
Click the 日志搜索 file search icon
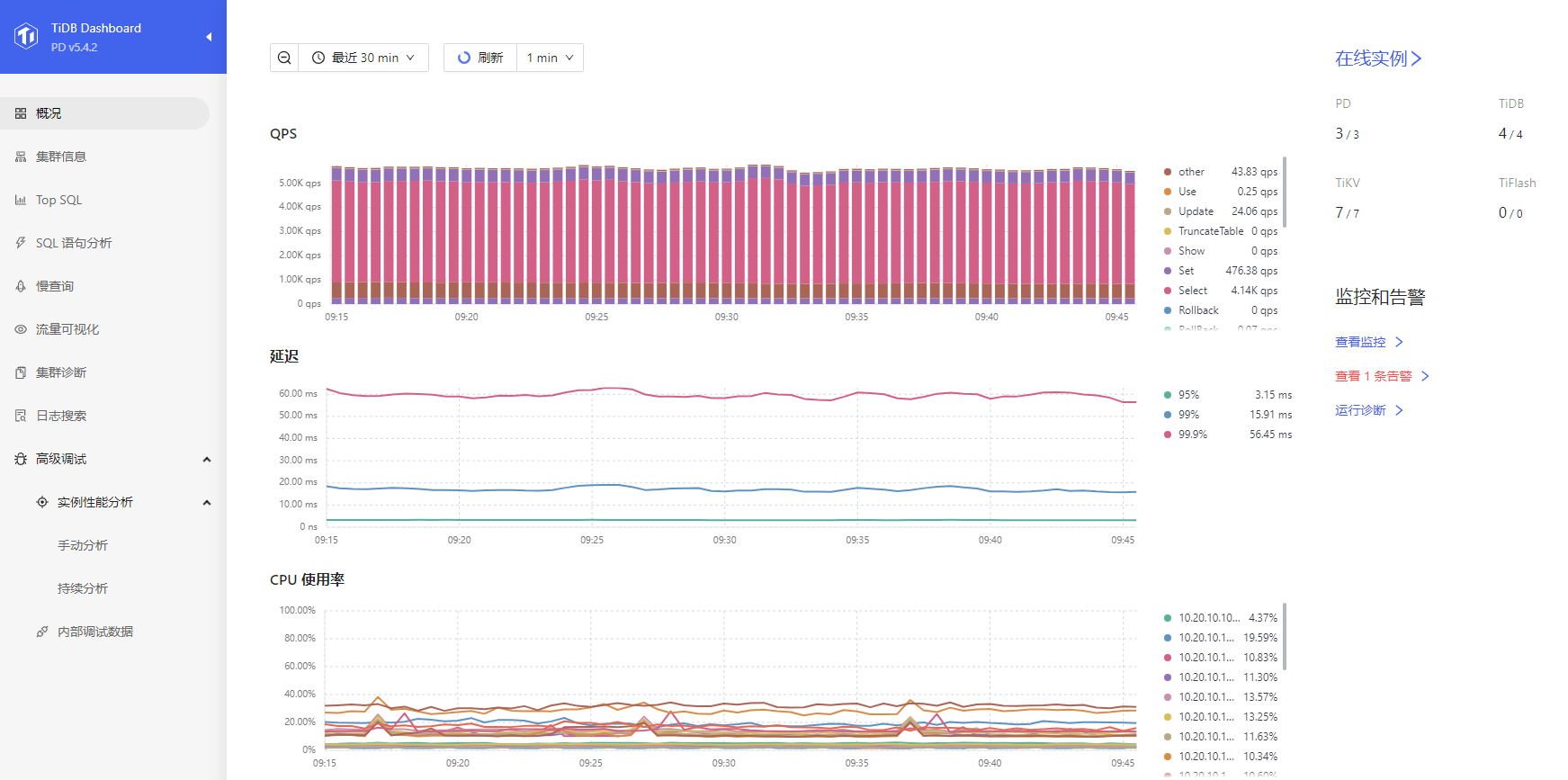point(21,416)
